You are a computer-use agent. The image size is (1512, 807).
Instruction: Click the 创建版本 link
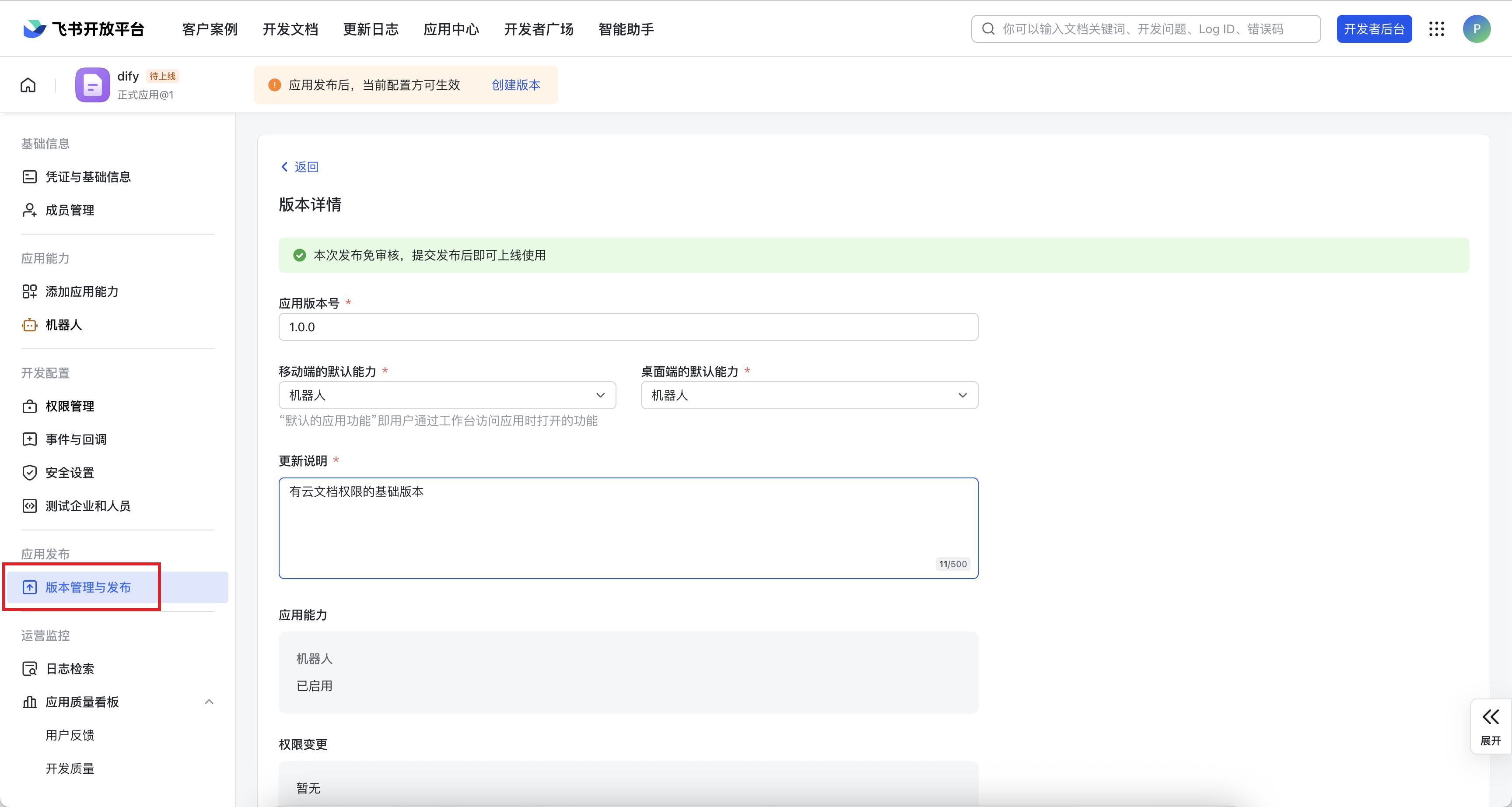(515, 85)
